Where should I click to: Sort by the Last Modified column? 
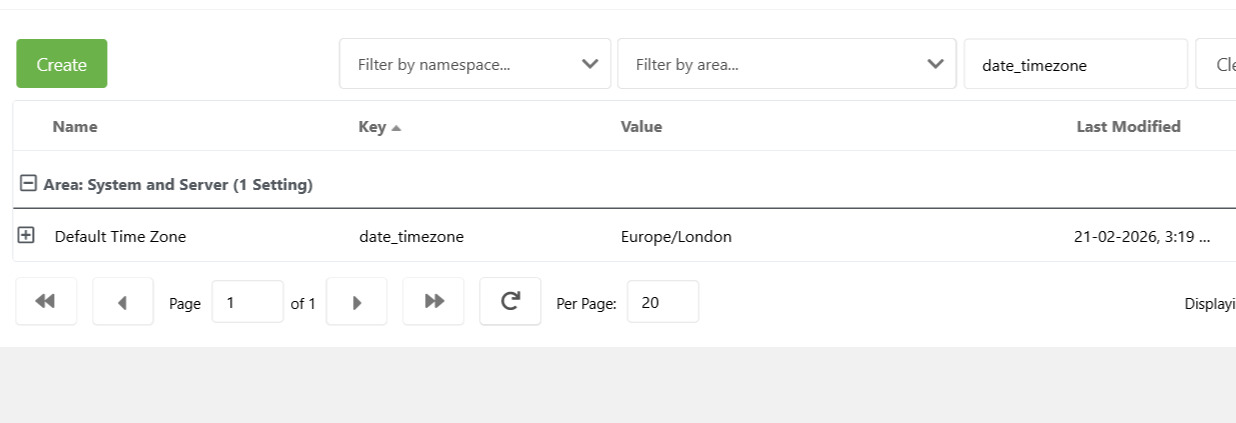click(1128, 126)
